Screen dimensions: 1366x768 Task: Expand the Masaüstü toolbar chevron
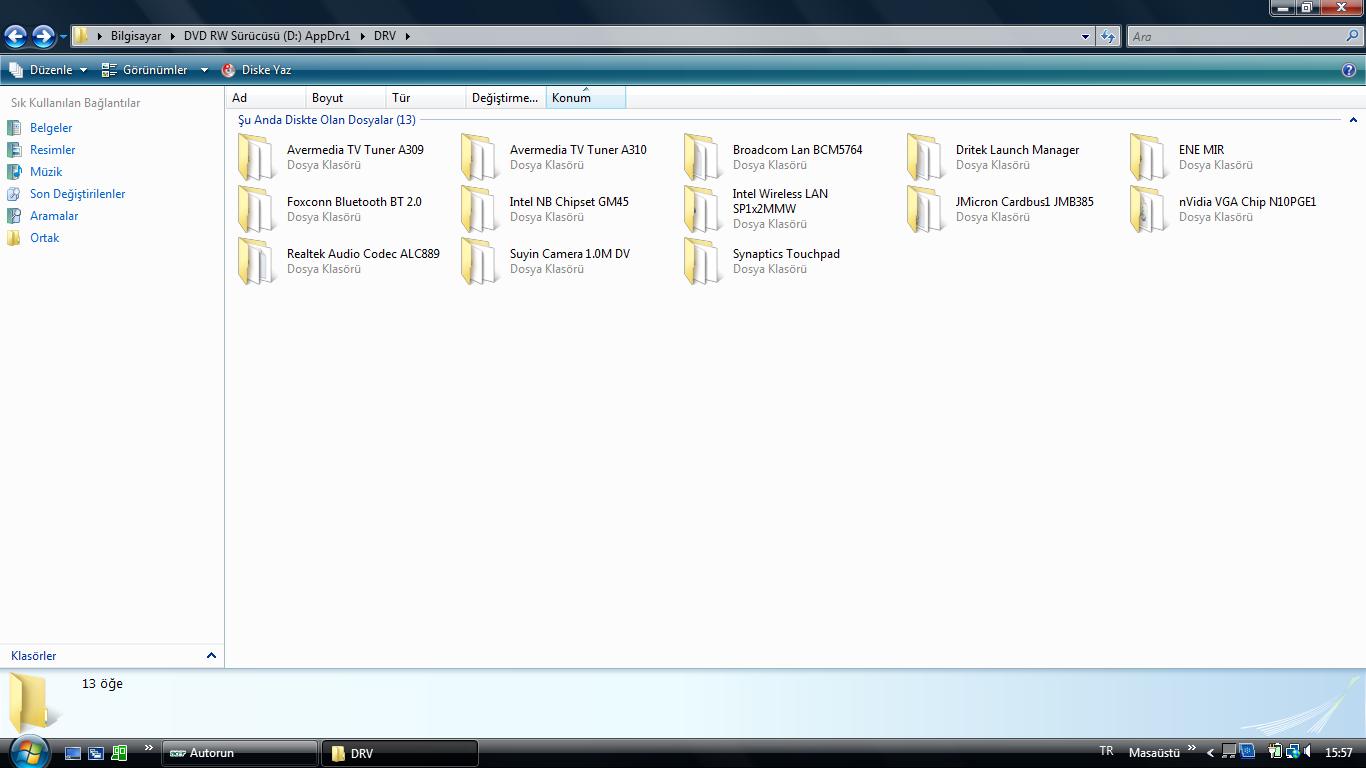pos(1191,747)
